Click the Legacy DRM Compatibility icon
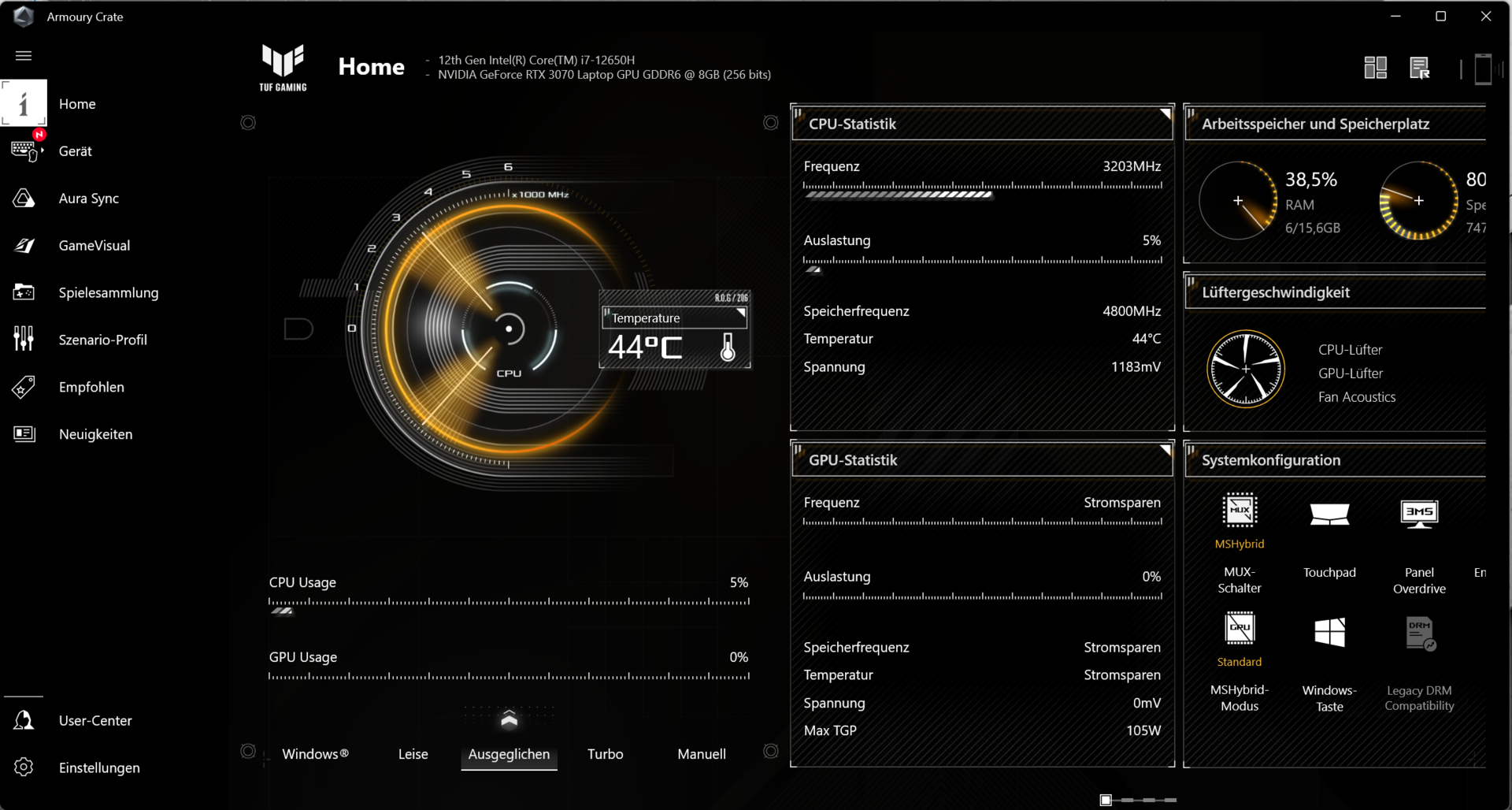Image resolution: width=1512 pixels, height=810 pixels. (1420, 634)
